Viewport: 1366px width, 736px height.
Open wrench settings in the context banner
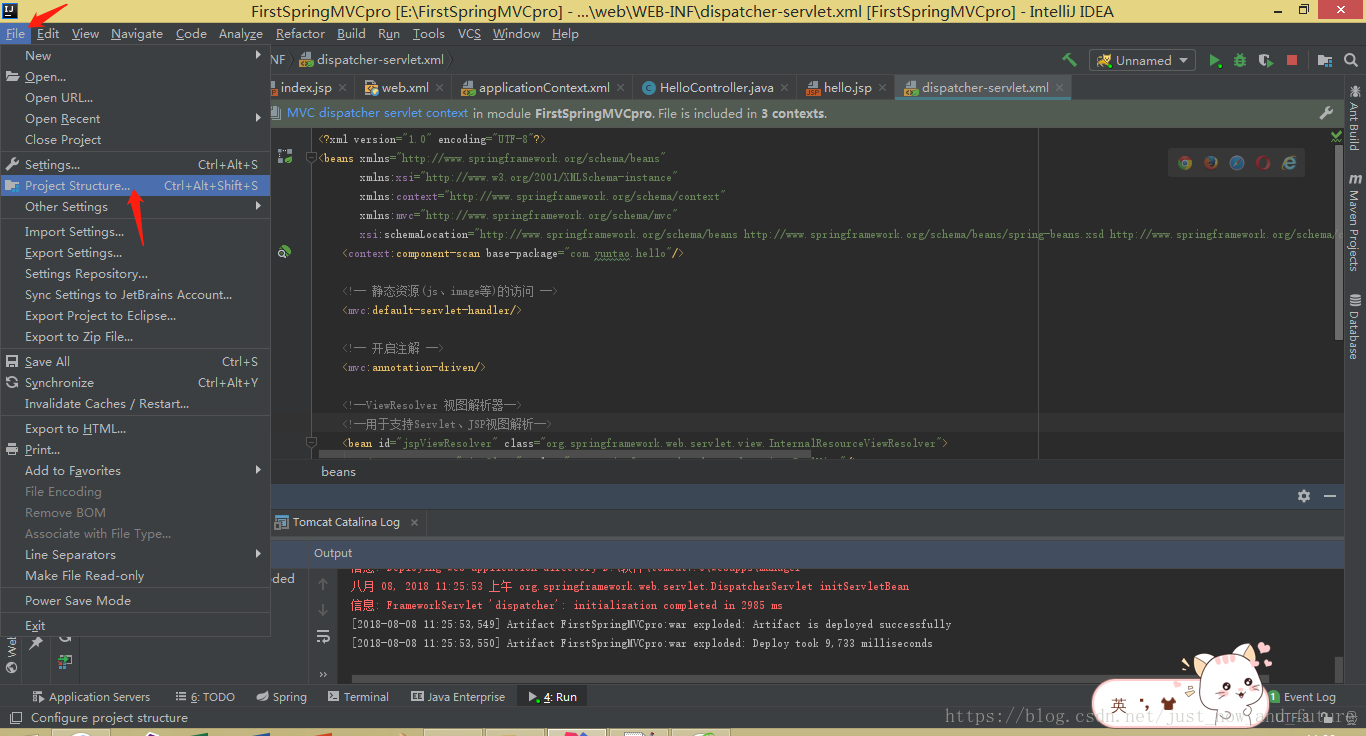point(1327,113)
